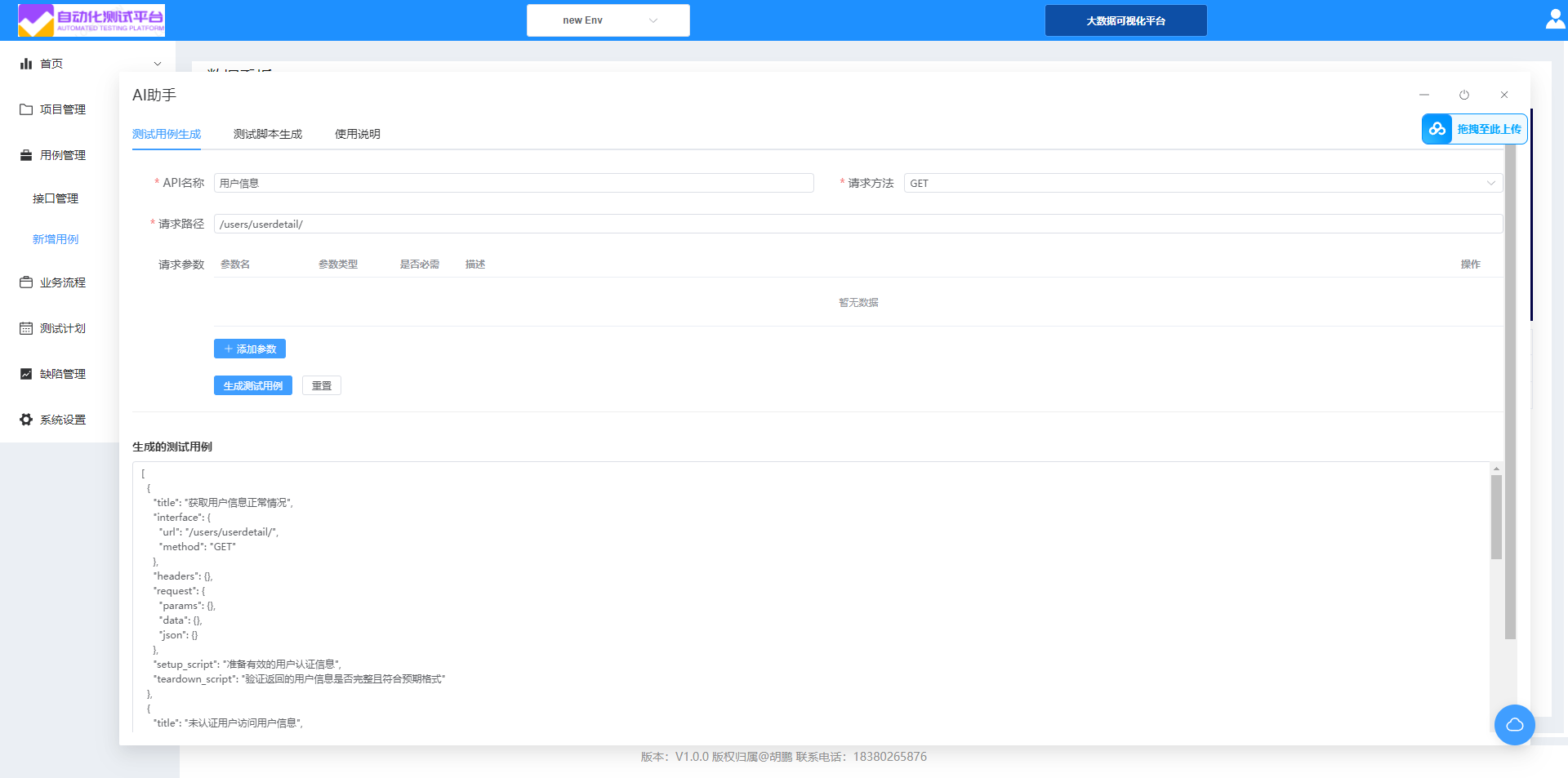The image size is (1568, 778).
Task: Switch to 测试用例生成 tab
Action: pyautogui.click(x=167, y=134)
